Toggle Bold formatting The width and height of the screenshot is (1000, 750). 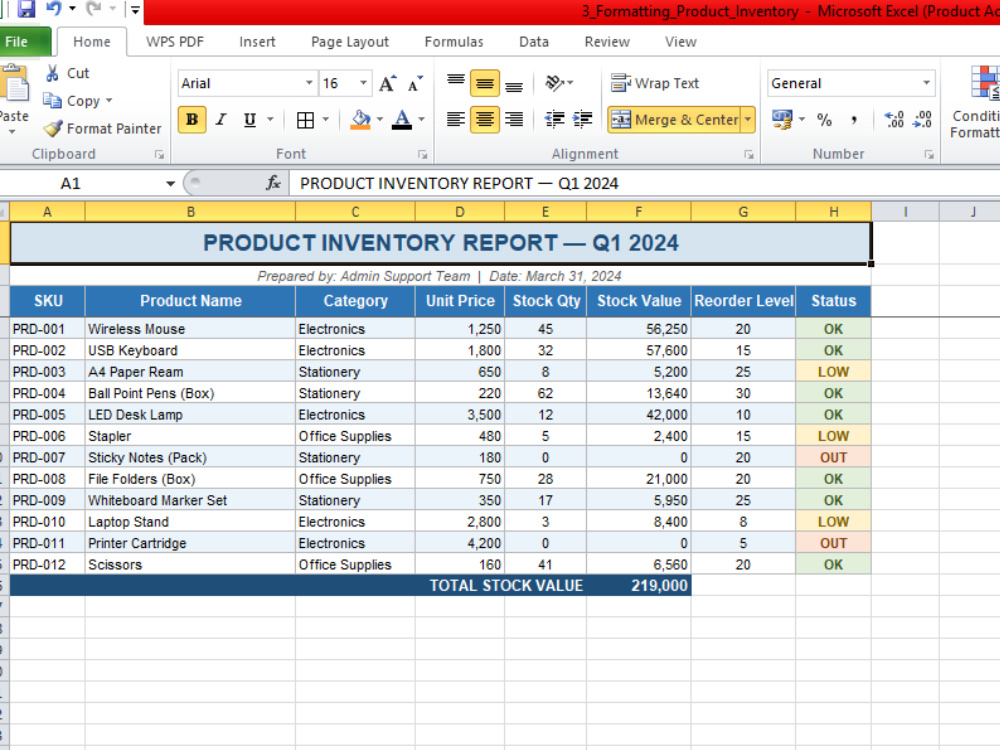click(192, 120)
